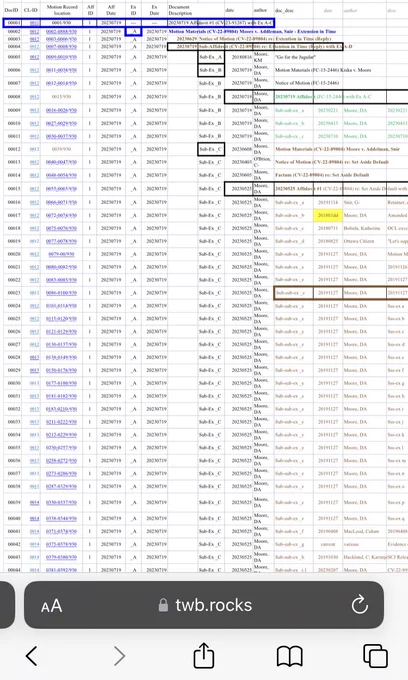The height and width of the screenshot is (680, 408).
Task: Open the CL-ID 0012 link in row 00002
Action: pyautogui.click(x=34, y=32)
